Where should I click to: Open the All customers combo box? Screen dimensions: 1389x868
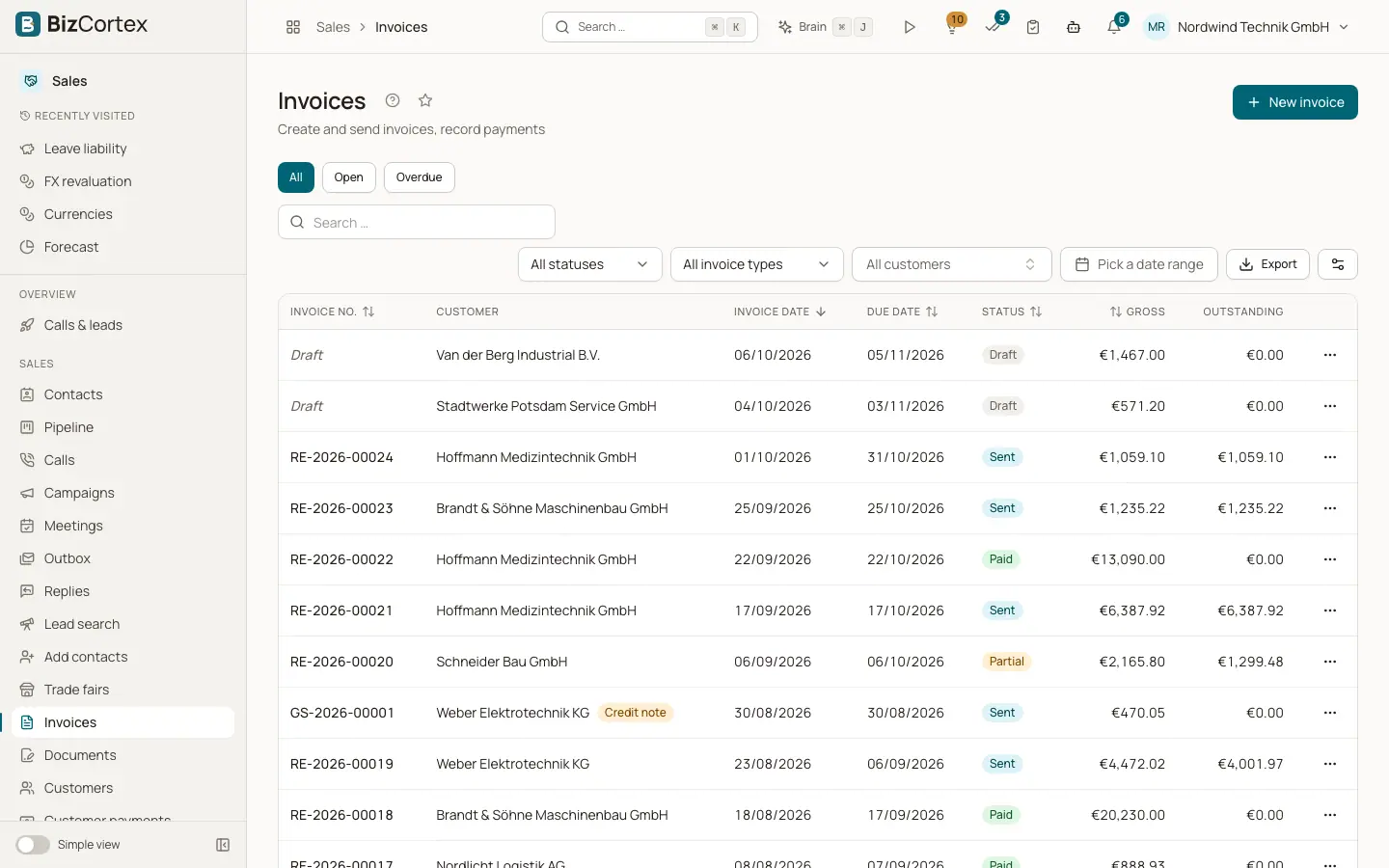click(x=952, y=264)
